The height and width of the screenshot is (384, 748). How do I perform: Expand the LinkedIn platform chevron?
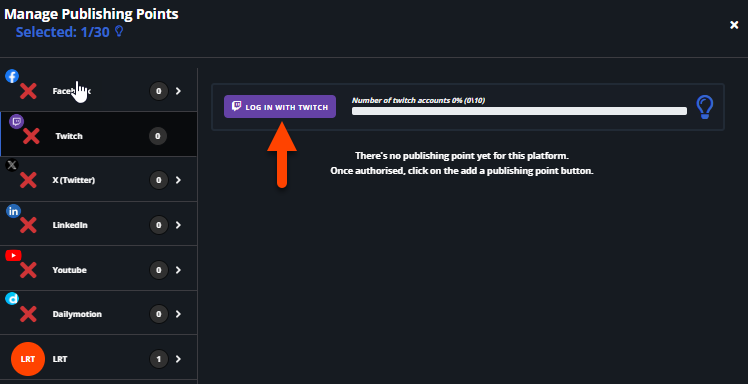click(178, 225)
